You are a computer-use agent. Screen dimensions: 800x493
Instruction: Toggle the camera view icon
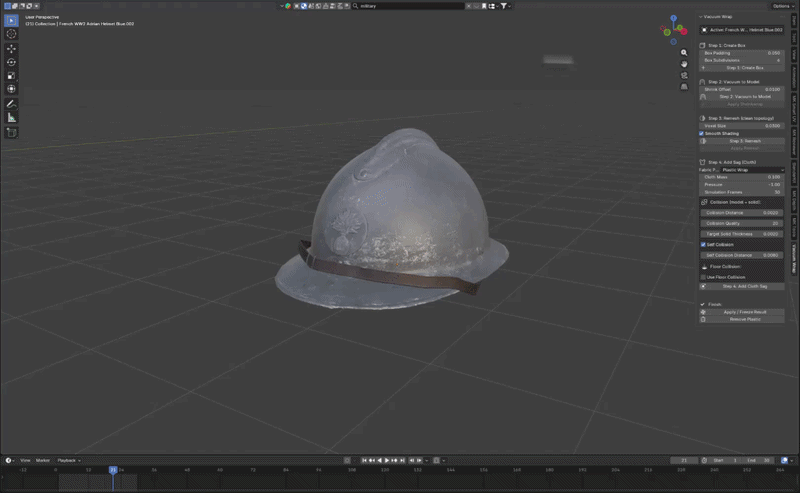[x=684, y=76]
